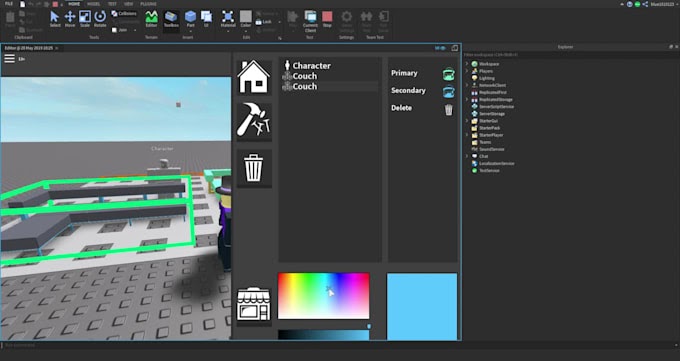Click the light blue color preview swatch
The image size is (680, 361).
[x=422, y=306]
